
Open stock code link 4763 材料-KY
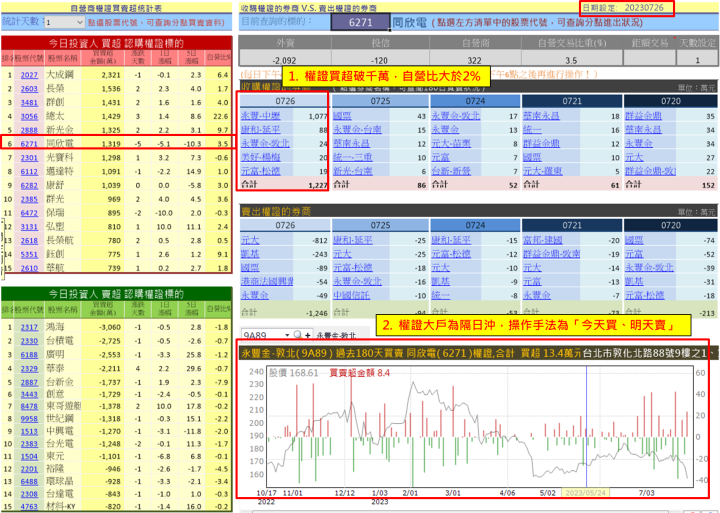[29, 507]
